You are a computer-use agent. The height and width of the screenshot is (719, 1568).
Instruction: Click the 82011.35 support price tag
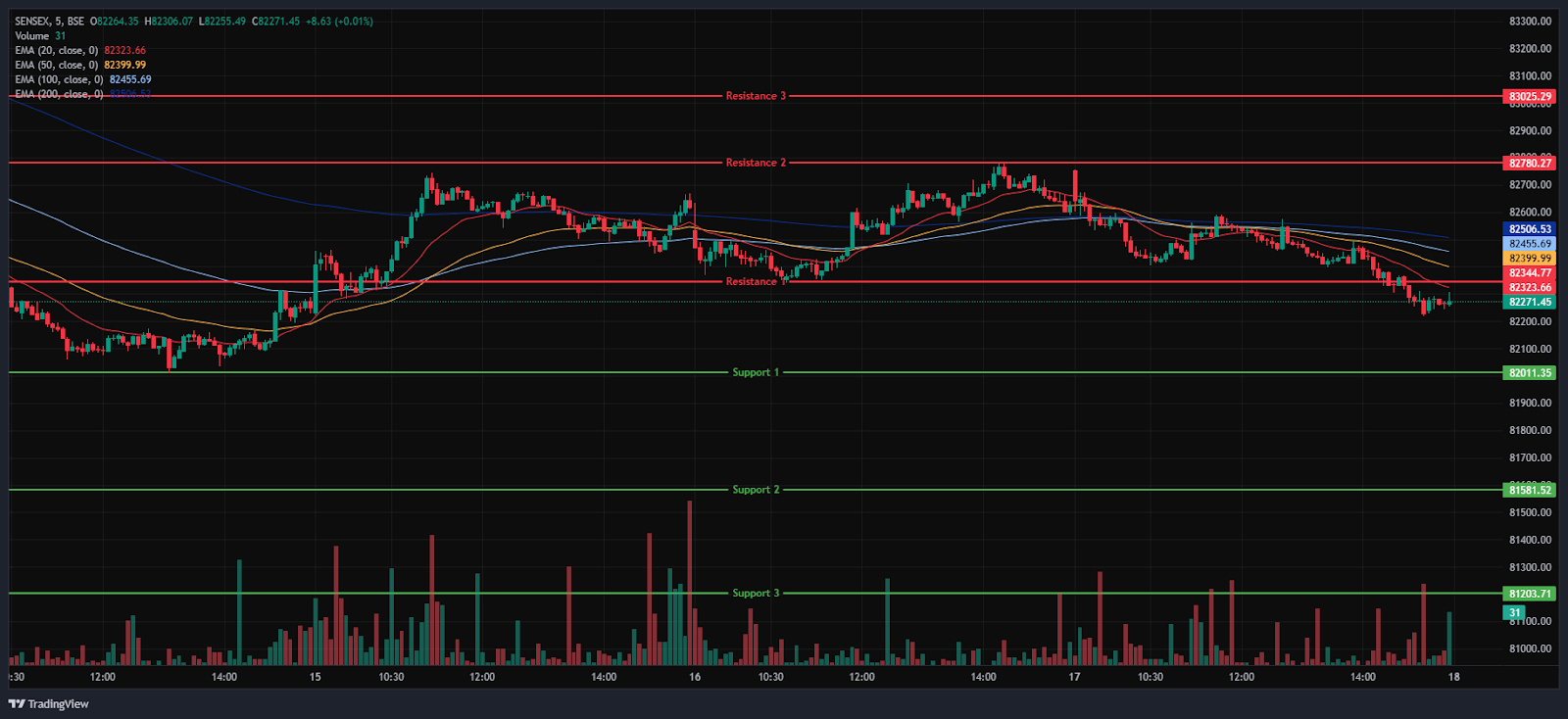[1529, 373]
